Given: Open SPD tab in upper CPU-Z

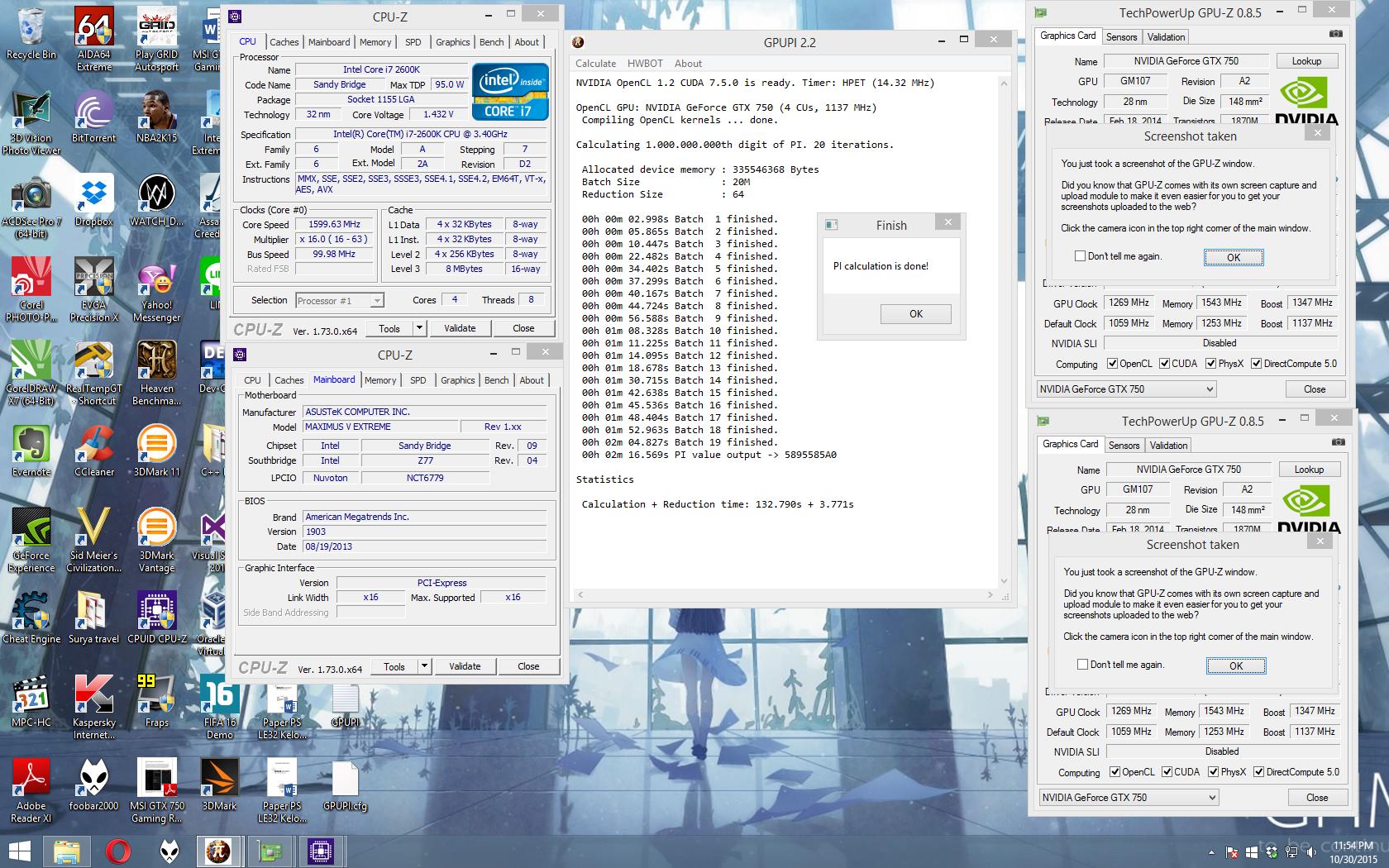Looking at the screenshot, I should (x=413, y=42).
